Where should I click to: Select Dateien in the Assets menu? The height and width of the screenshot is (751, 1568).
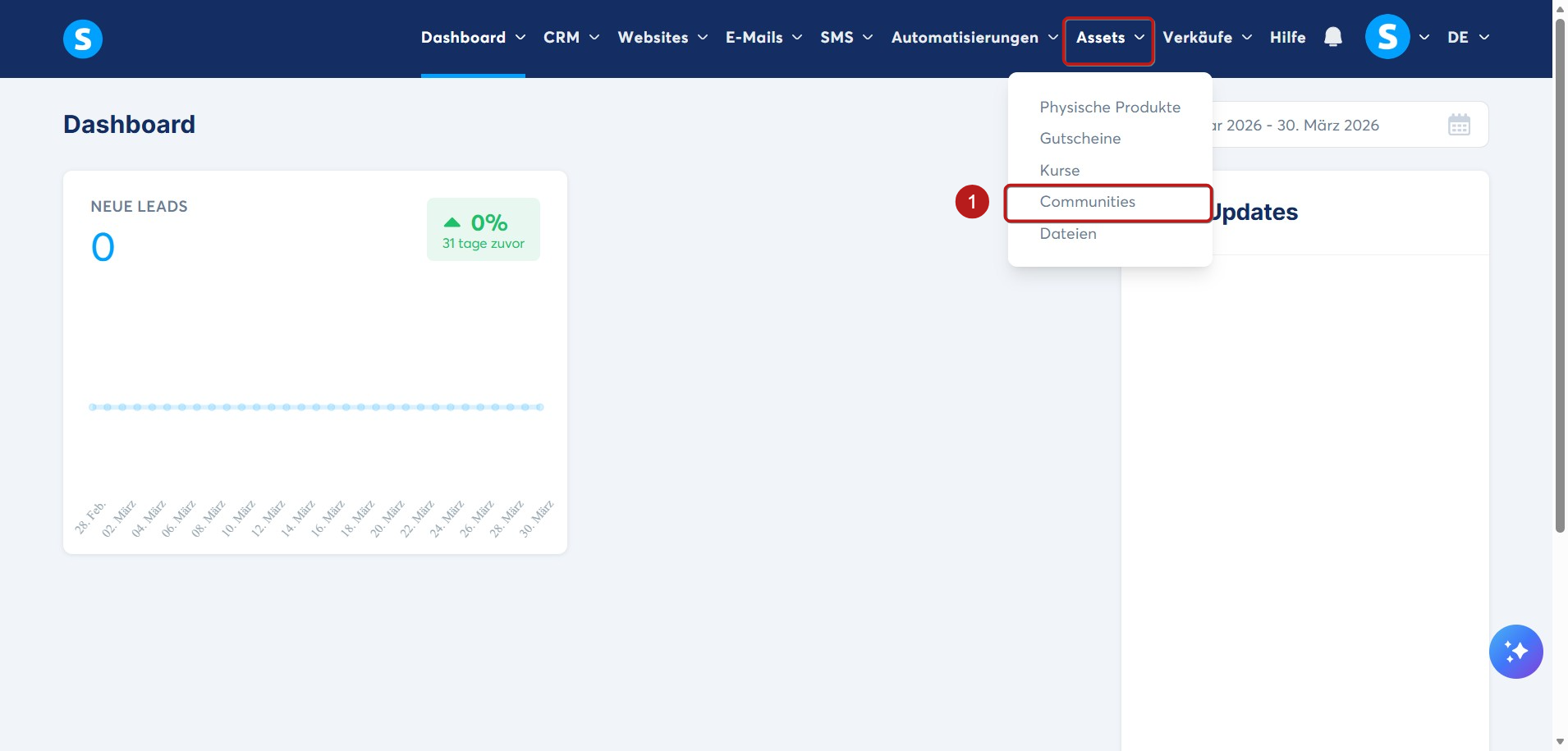[1067, 233]
